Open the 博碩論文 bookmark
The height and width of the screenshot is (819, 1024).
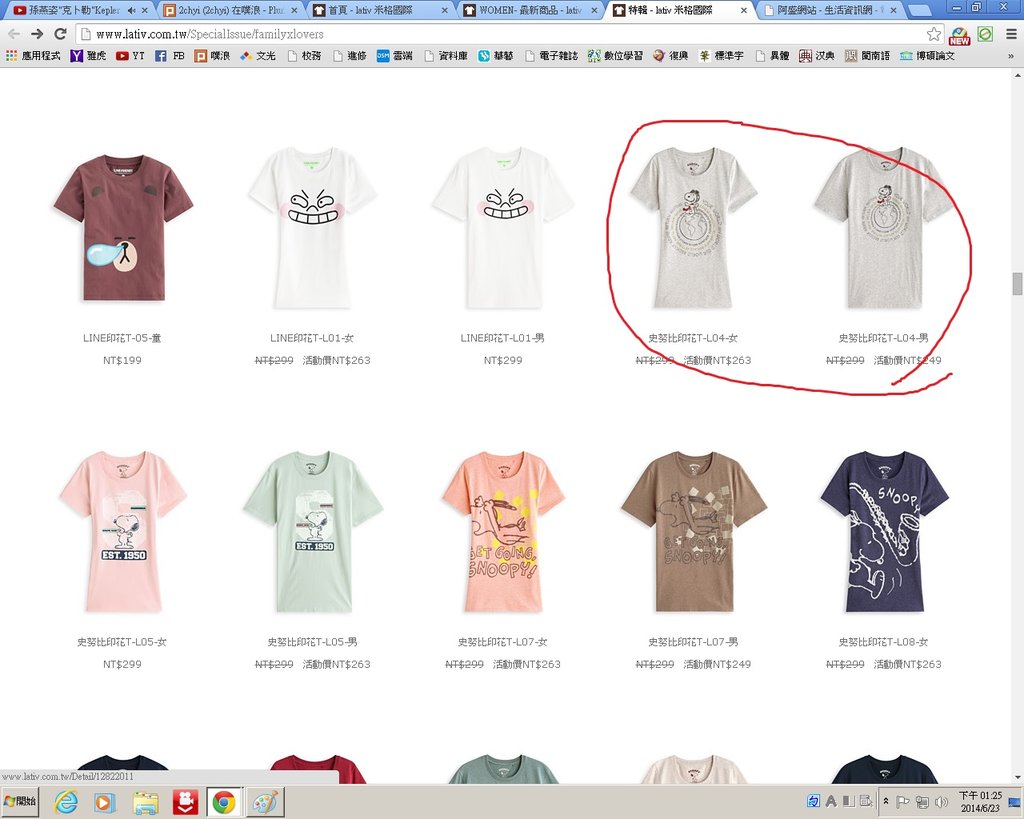point(927,56)
